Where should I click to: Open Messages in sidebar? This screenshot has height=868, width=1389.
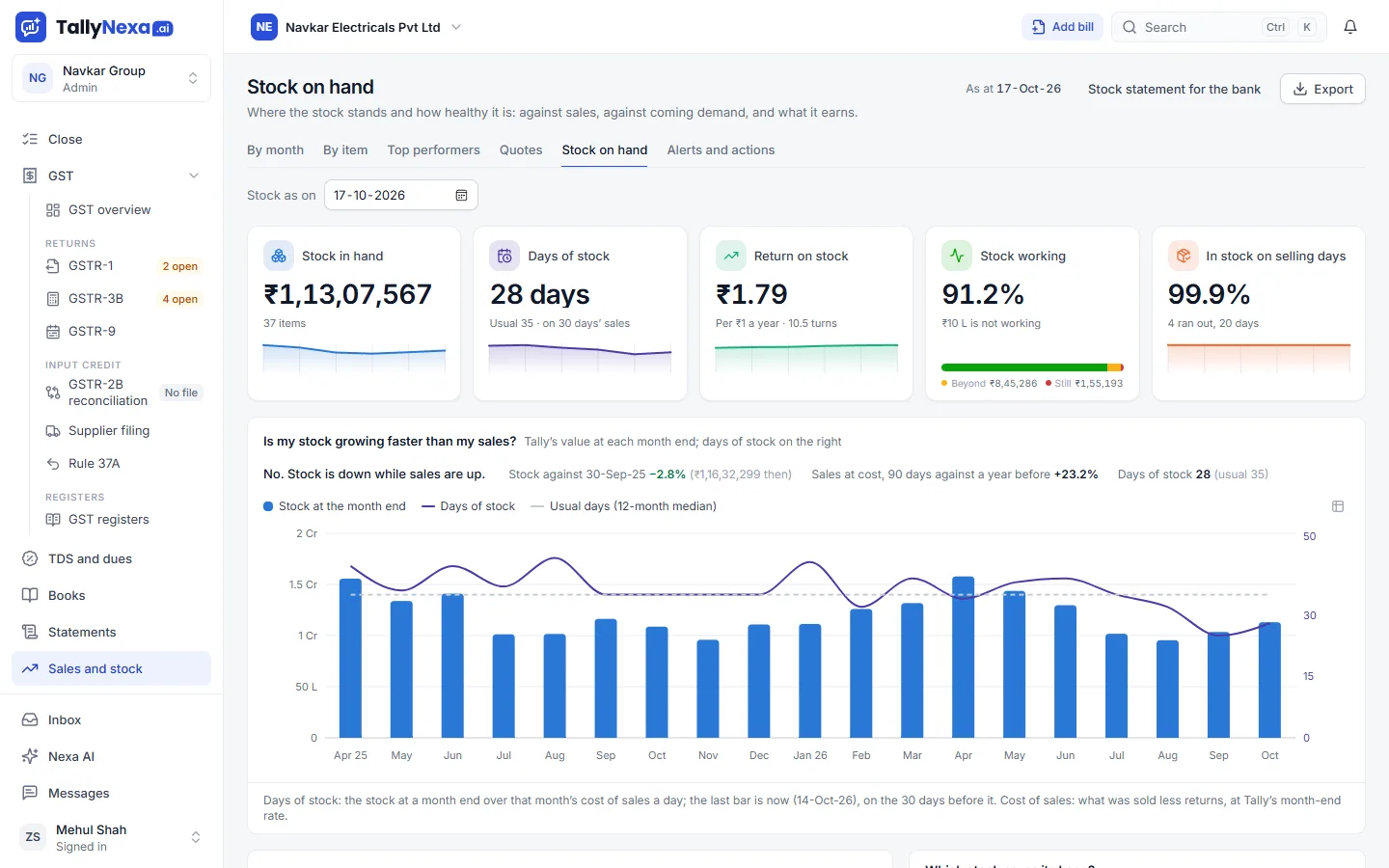tap(111, 793)
